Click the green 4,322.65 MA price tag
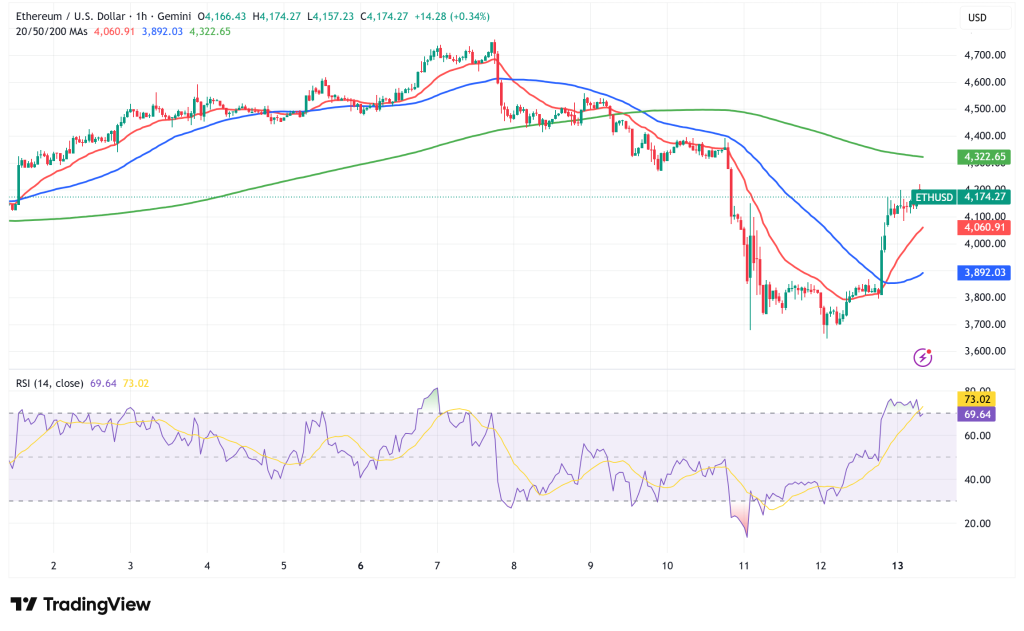The image size is (1024, 631). point(983,157)
